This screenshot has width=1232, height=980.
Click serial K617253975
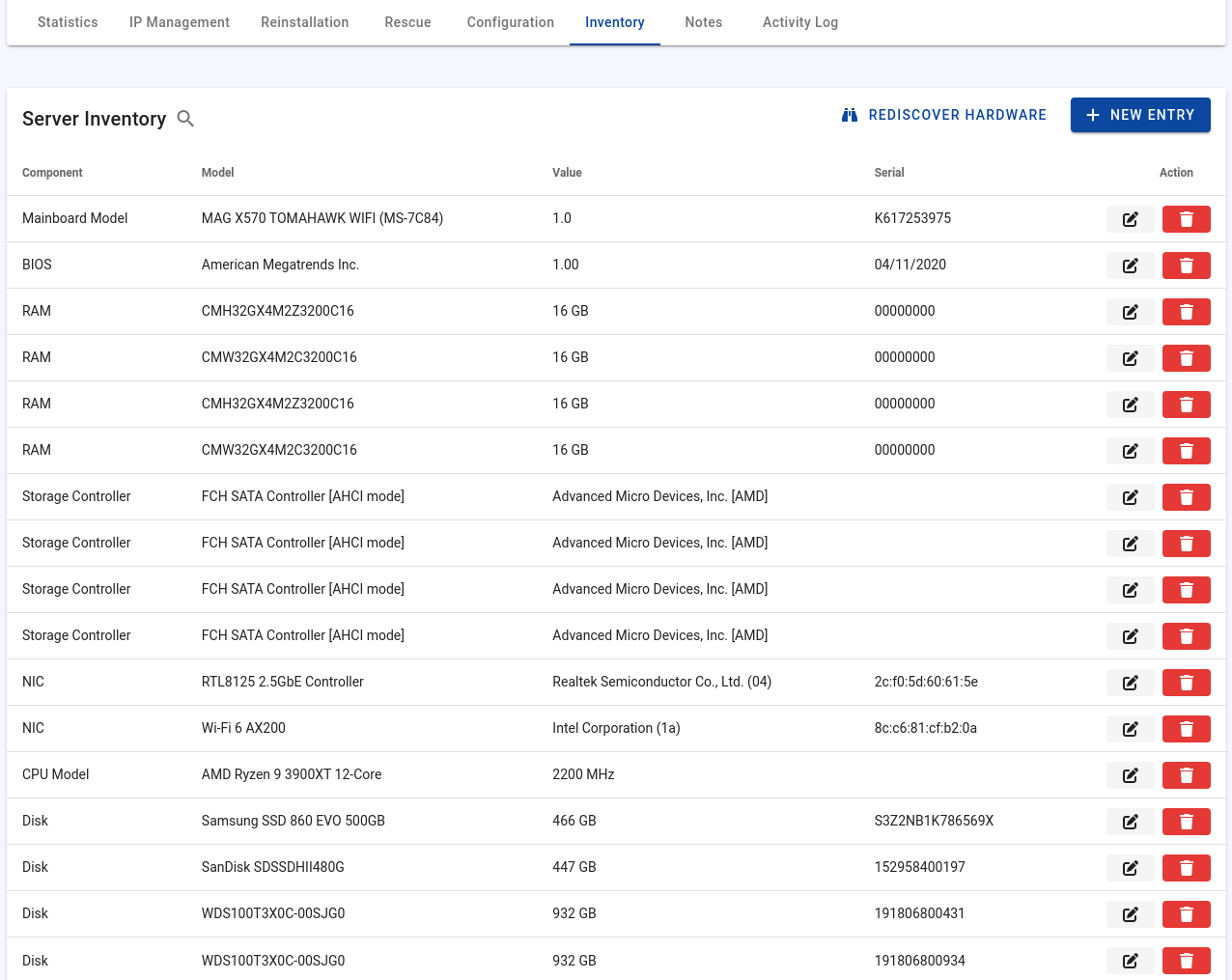point(912,218)
